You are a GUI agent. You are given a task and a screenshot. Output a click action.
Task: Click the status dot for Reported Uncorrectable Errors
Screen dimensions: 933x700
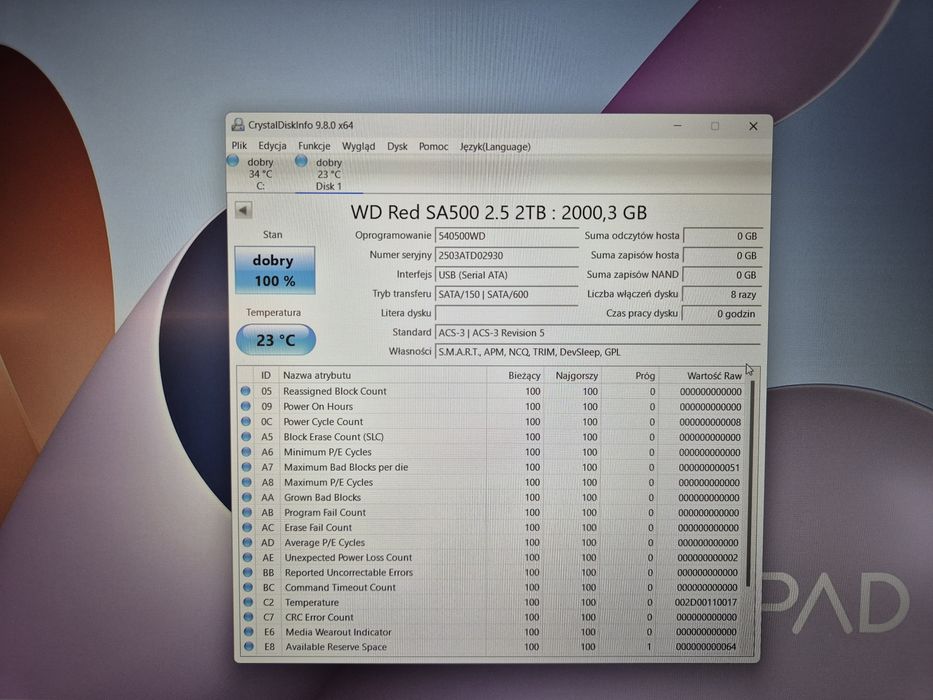[x=248, y=572]
